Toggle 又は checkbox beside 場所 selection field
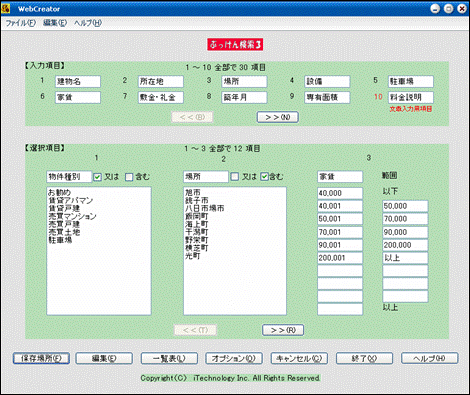 point(235,177)
